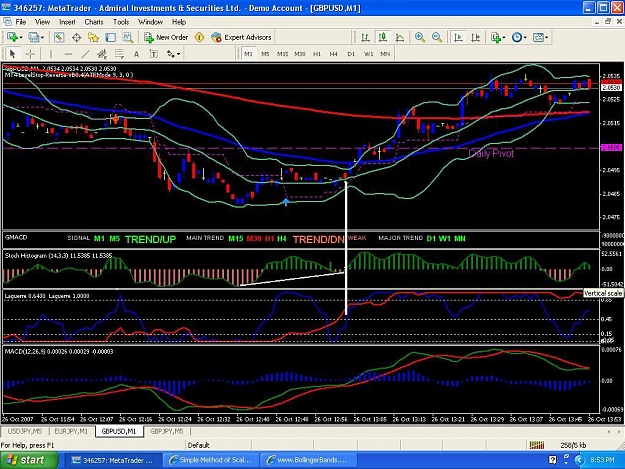Open the Data Window crosshair-target icon

coord(76,37)
